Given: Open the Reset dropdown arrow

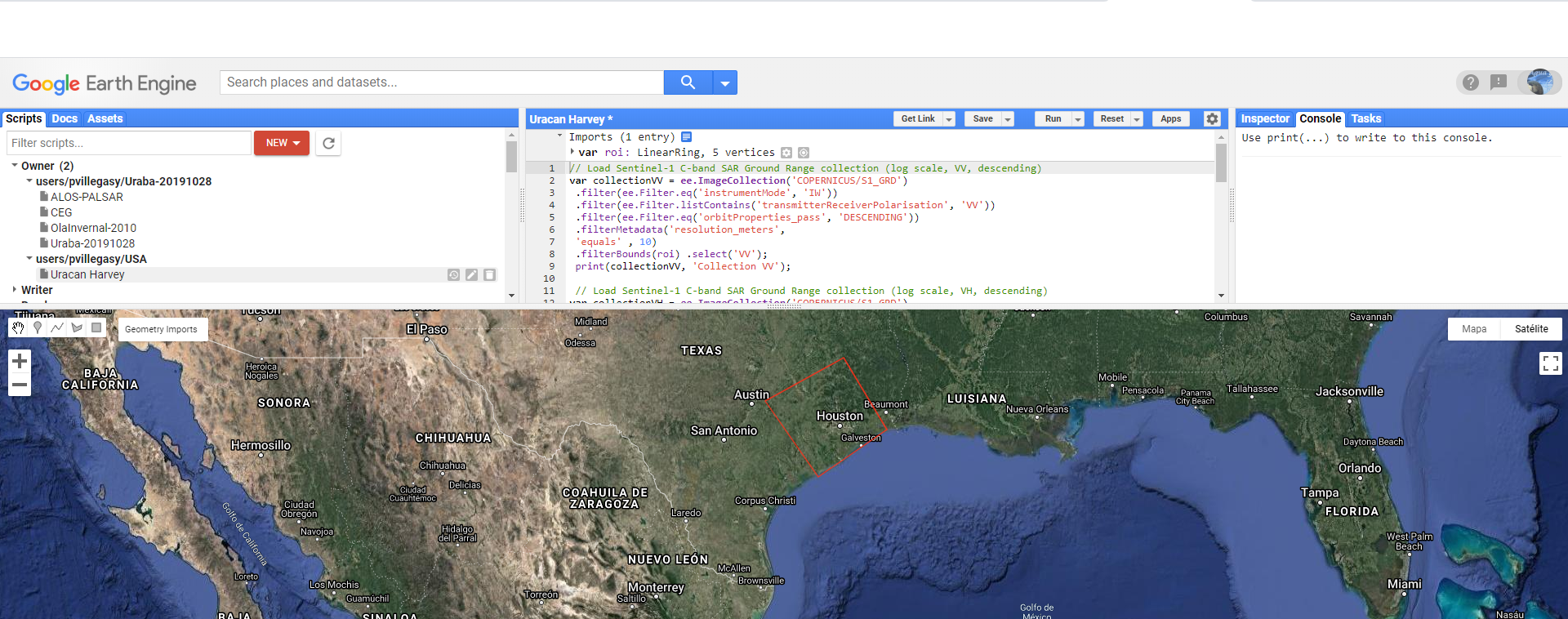Looking at the screenshot, I should tap(1137, 119).
